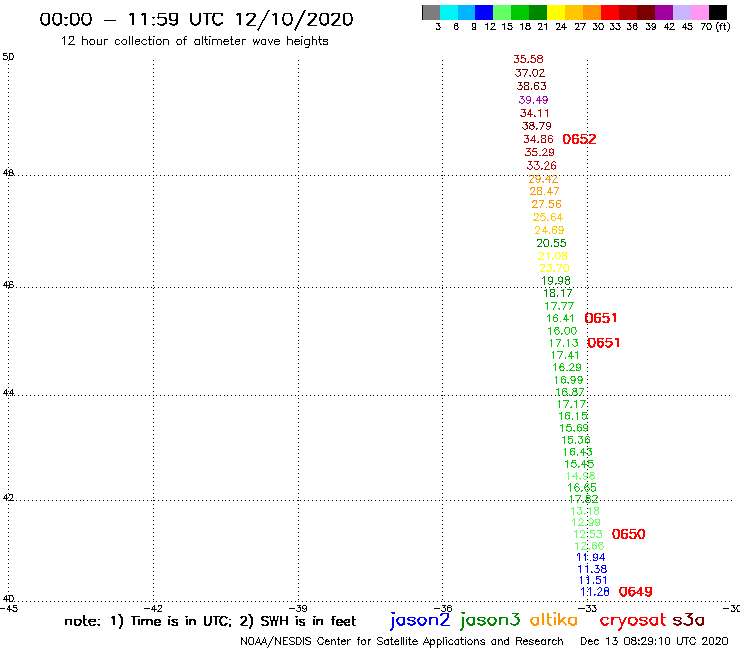Click the wave height value 18.17
Screen dimensions: 740x650
point(558,293)
